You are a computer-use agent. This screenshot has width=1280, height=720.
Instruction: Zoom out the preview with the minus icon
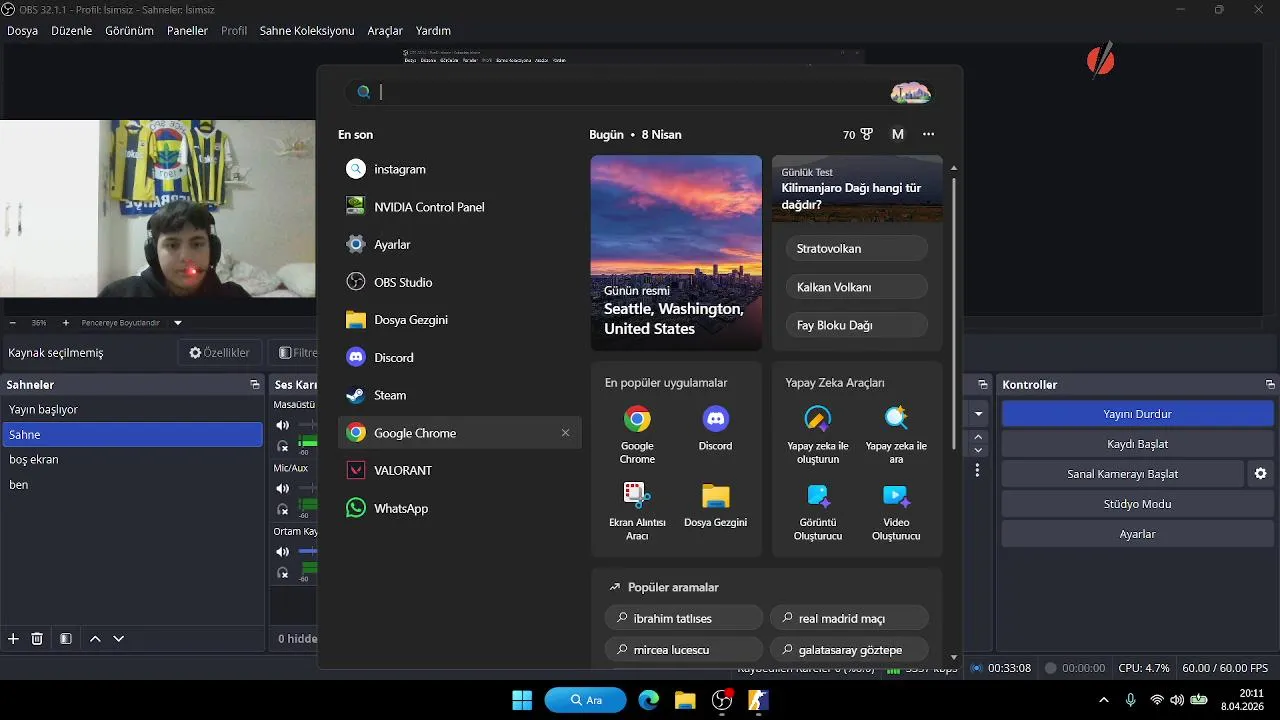click(13, 323)
